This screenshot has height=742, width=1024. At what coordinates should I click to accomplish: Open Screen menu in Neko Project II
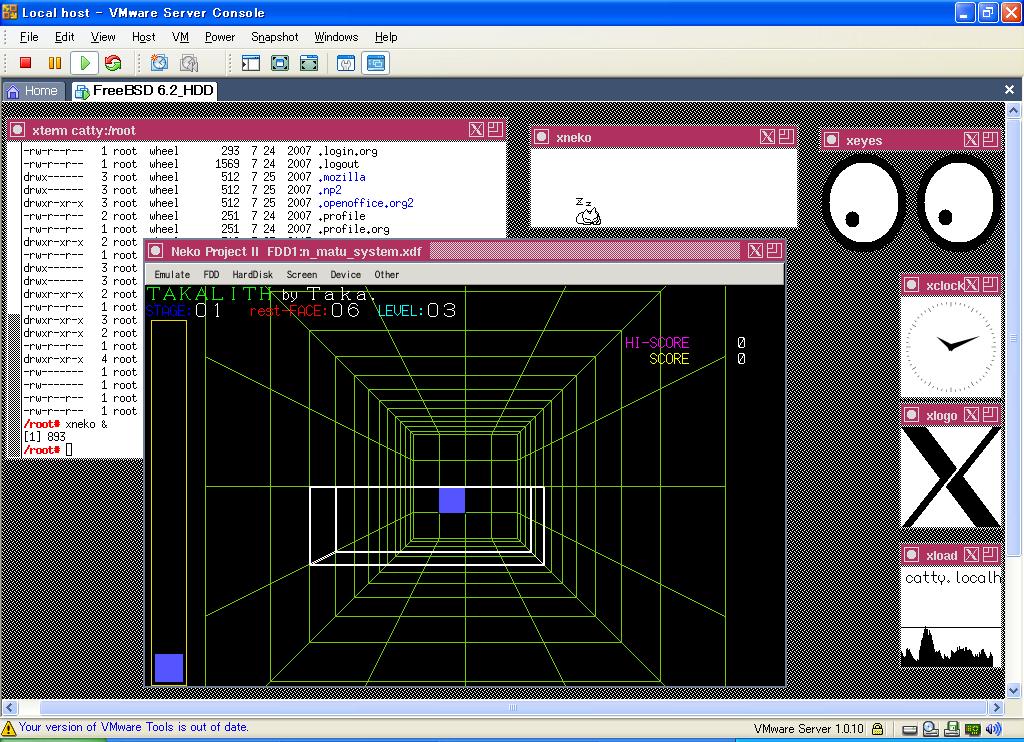pyautogui.click(x=302, y=274)
